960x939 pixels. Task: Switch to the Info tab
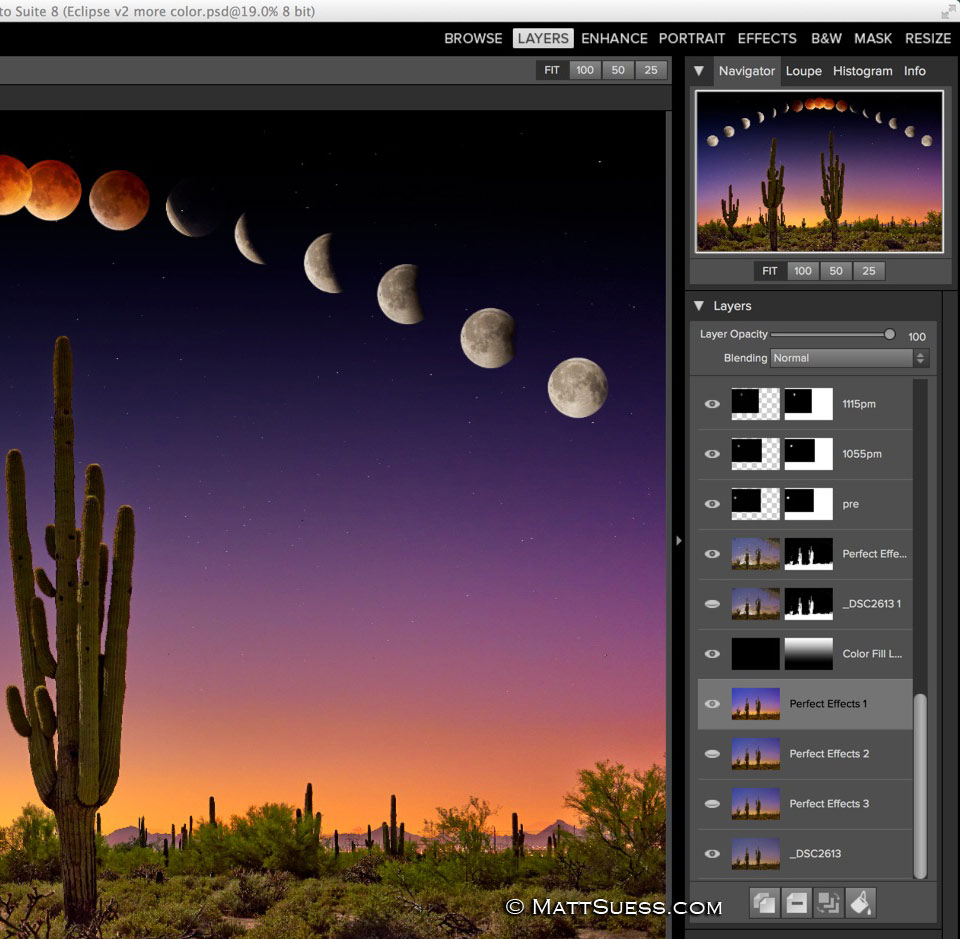pyautogui.click(x=915, y=71)
